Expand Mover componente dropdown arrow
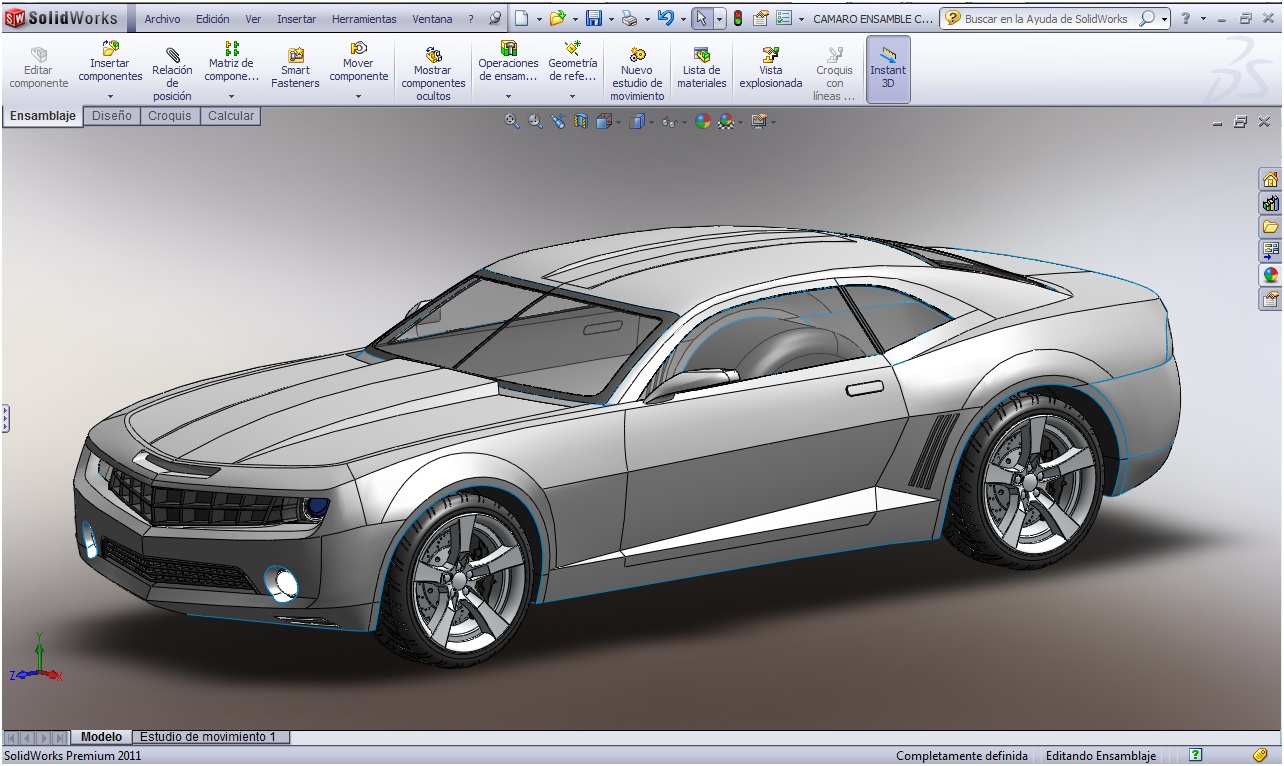This screenshot has width=1284, height=766. (x=358, y=97)
